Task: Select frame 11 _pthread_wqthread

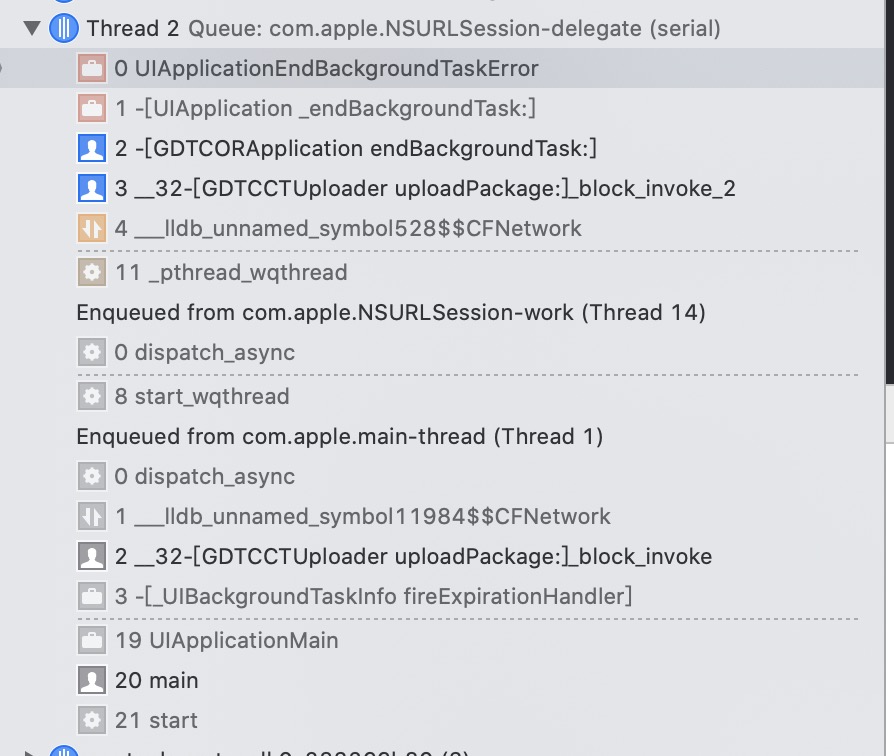Action: [x=442, y=273]
